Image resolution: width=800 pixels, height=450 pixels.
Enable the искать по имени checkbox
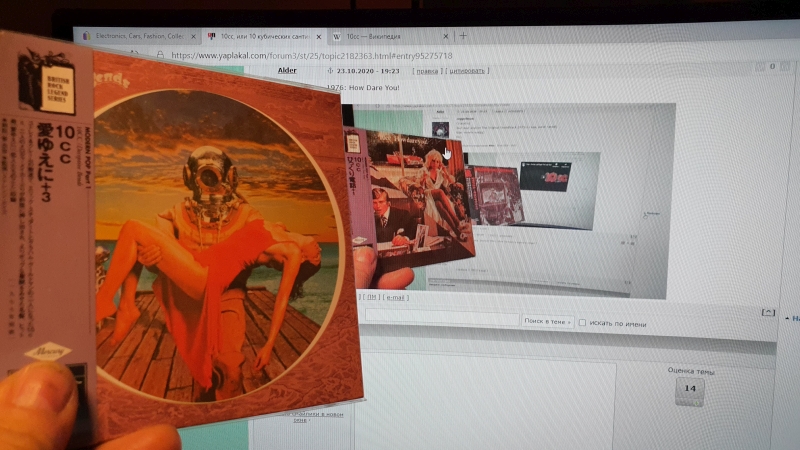coord(582,323)
